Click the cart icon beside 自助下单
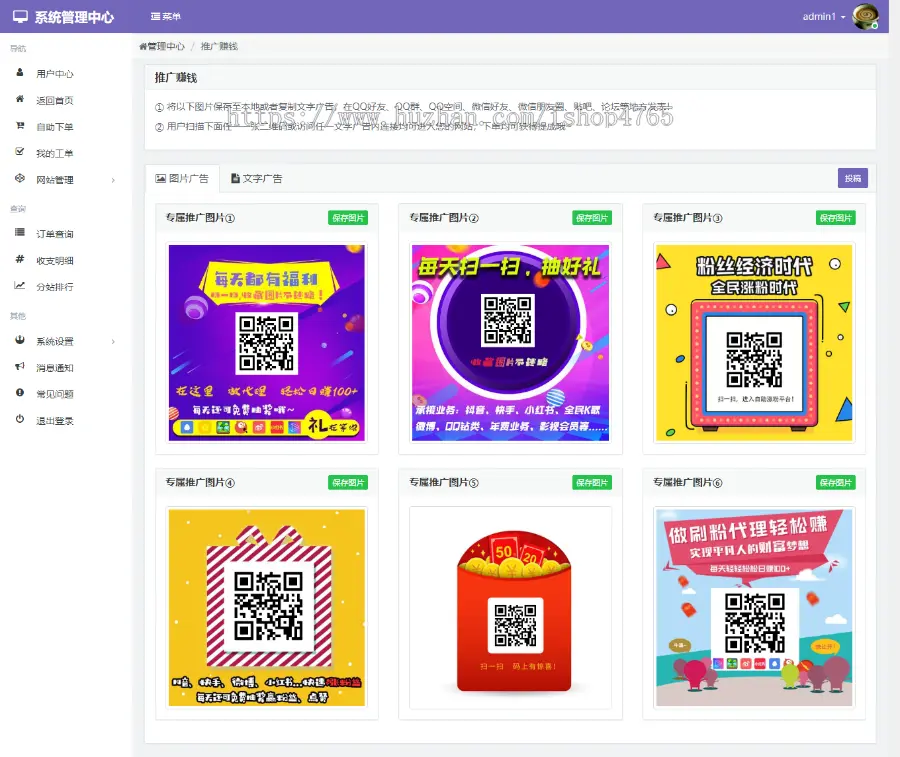Viewport: 900px width, 757px height. [x=20, y=126]
